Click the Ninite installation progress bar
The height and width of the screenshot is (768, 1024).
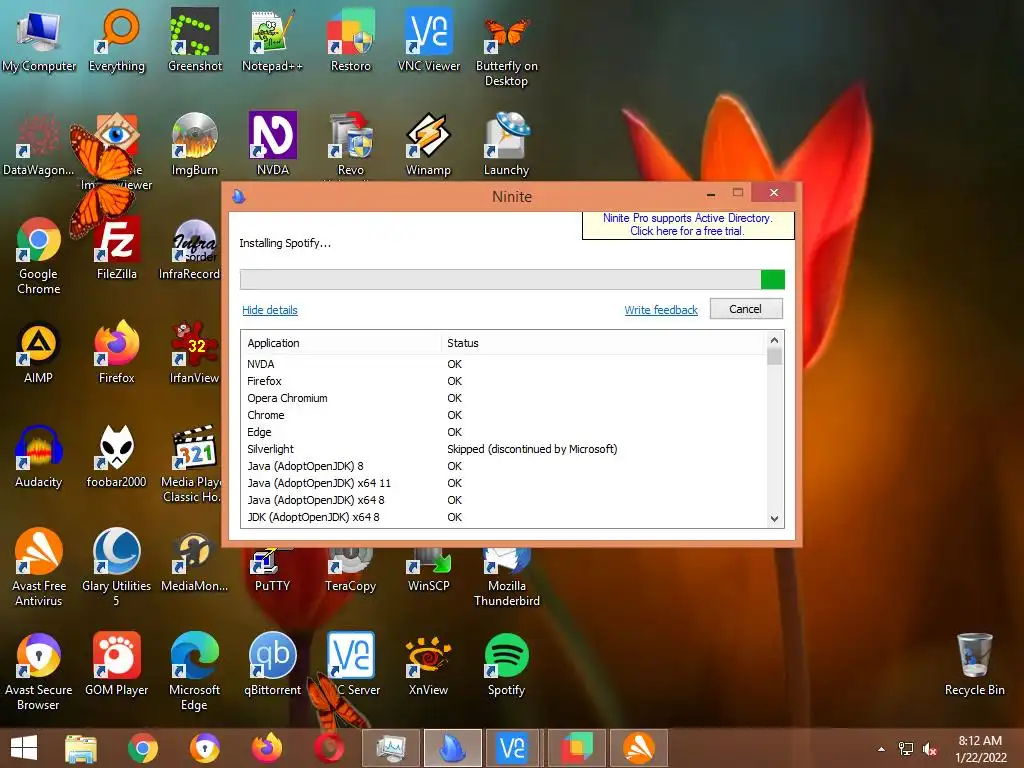pos(512,280)
